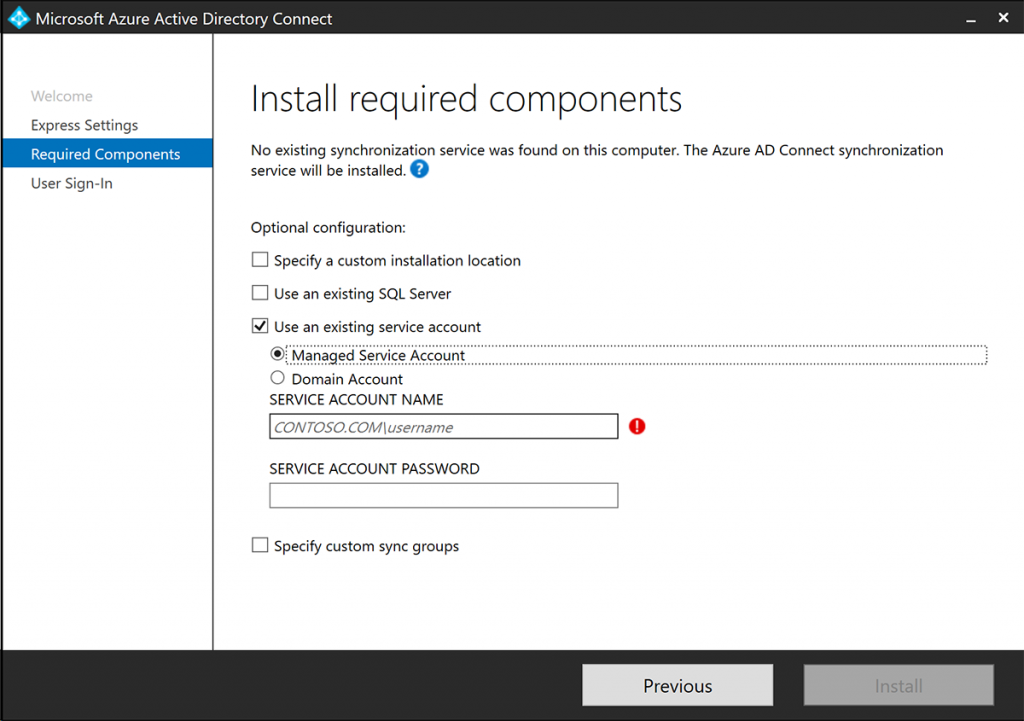Image resolution: width=1024 pixels, height=721 pixels.
Task: Enable "Use an existing SQL Server"
Action: 259,293
